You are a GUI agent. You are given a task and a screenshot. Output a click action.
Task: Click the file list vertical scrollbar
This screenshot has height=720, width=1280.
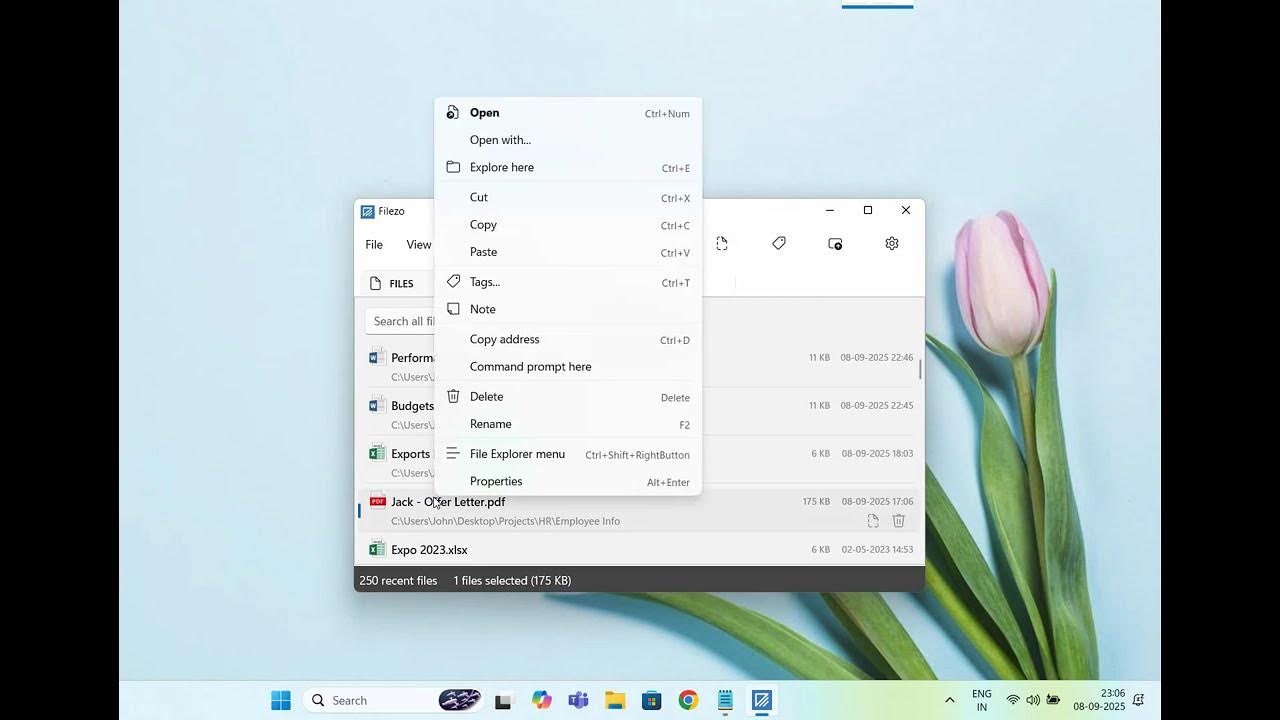[920, 370]
